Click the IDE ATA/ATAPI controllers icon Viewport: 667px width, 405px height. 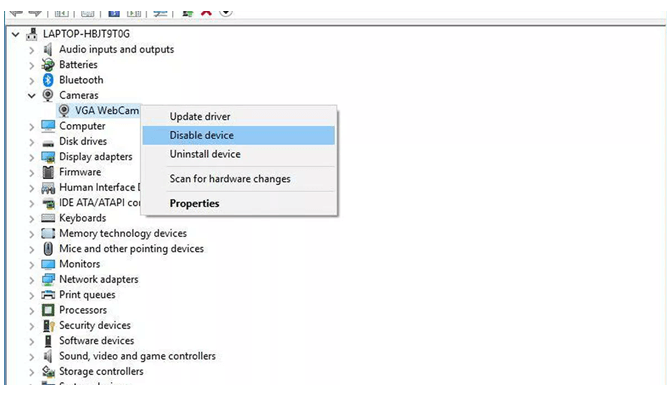tap(48, 203)
